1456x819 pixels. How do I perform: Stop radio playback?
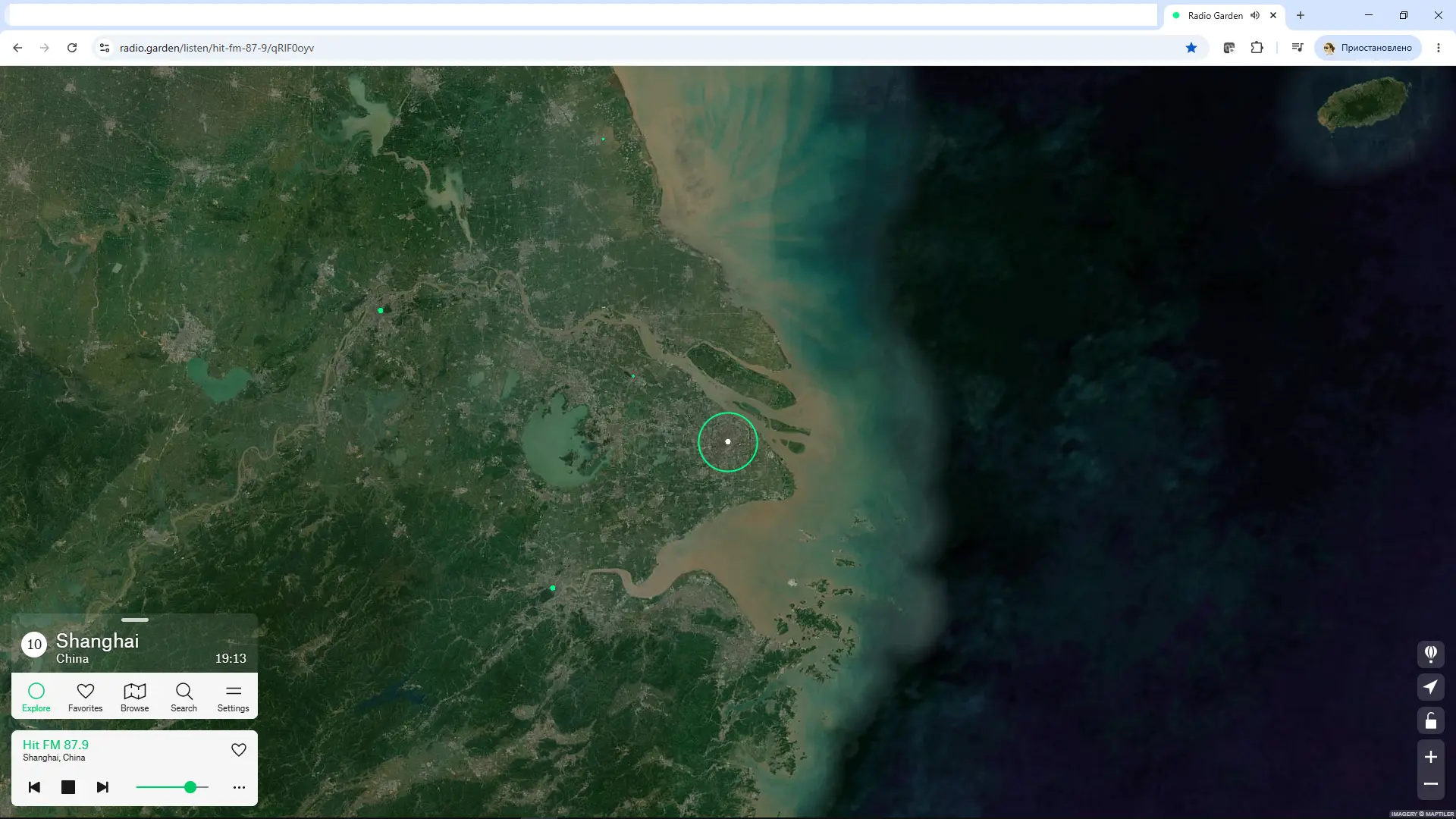(x=68, y=787)
